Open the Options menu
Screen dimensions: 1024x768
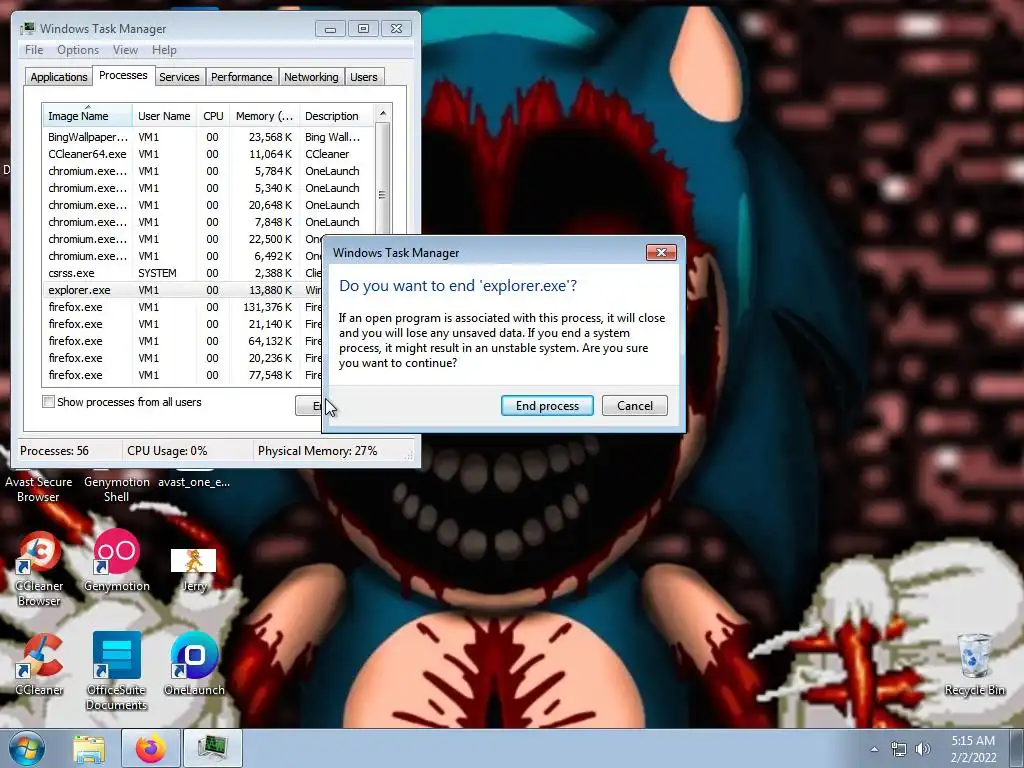78,50
